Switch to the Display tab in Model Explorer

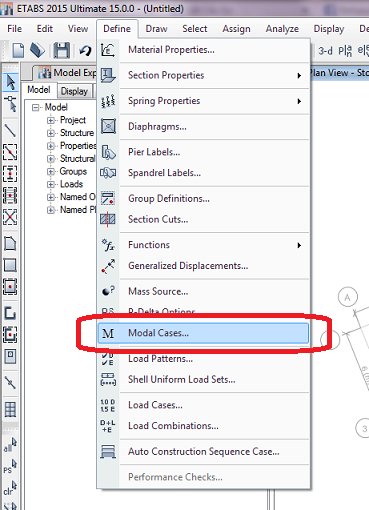click(x=74, y=91)
